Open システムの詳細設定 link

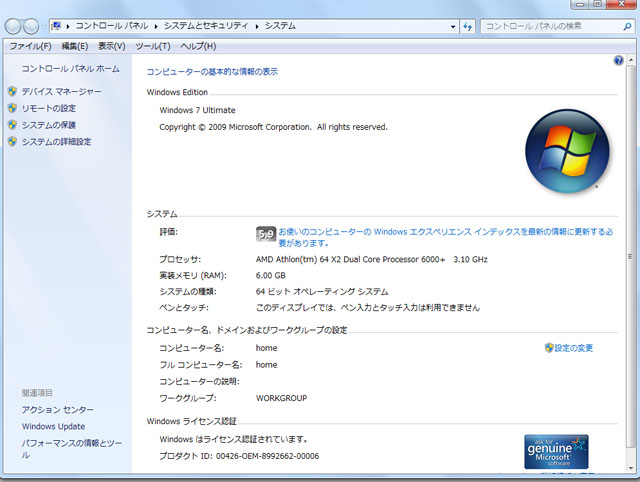[x=56, y=142]
